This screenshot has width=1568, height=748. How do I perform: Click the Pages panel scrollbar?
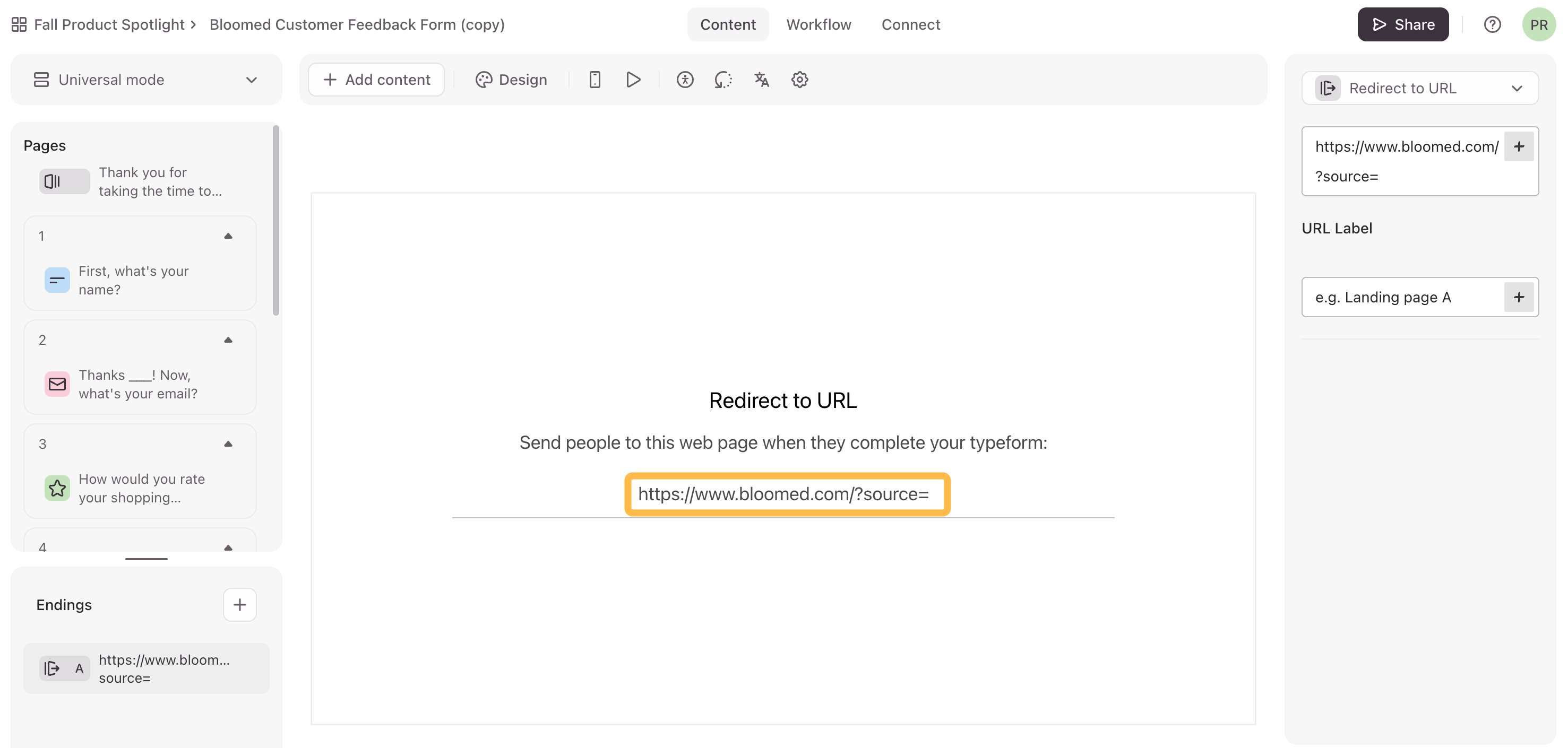click(275, 220)
